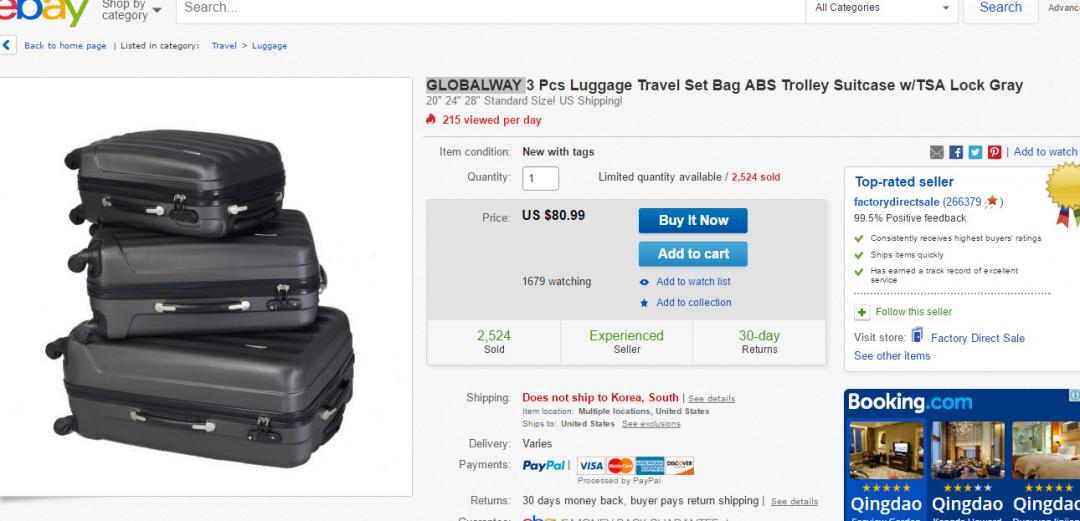
Task: Toggle Add to watch list with eye icon
Action: 645,282
